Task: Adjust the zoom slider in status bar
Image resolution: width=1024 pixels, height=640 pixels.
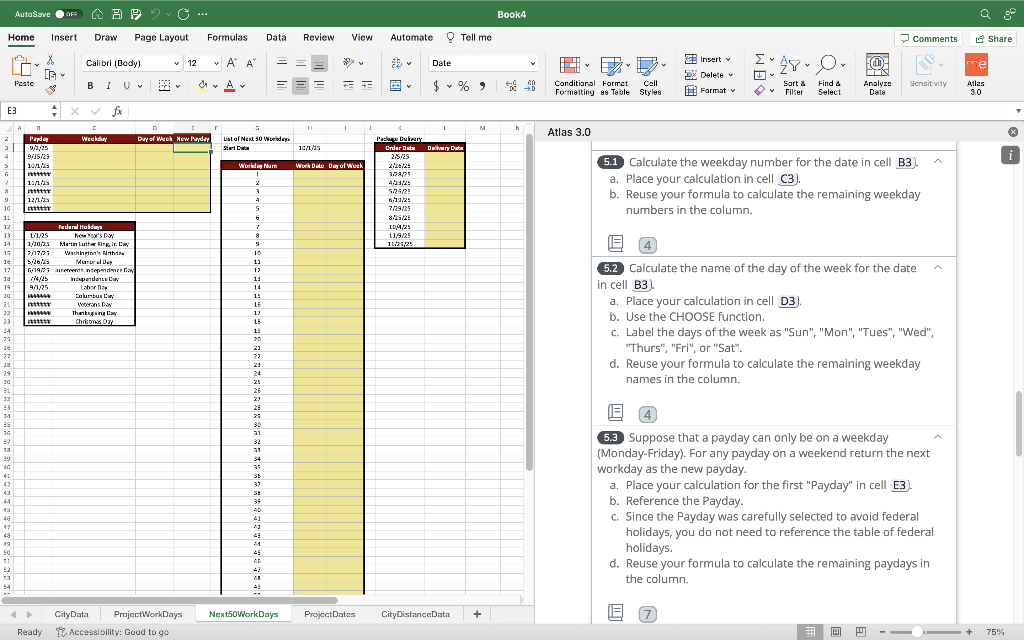Action: [918, 632]
